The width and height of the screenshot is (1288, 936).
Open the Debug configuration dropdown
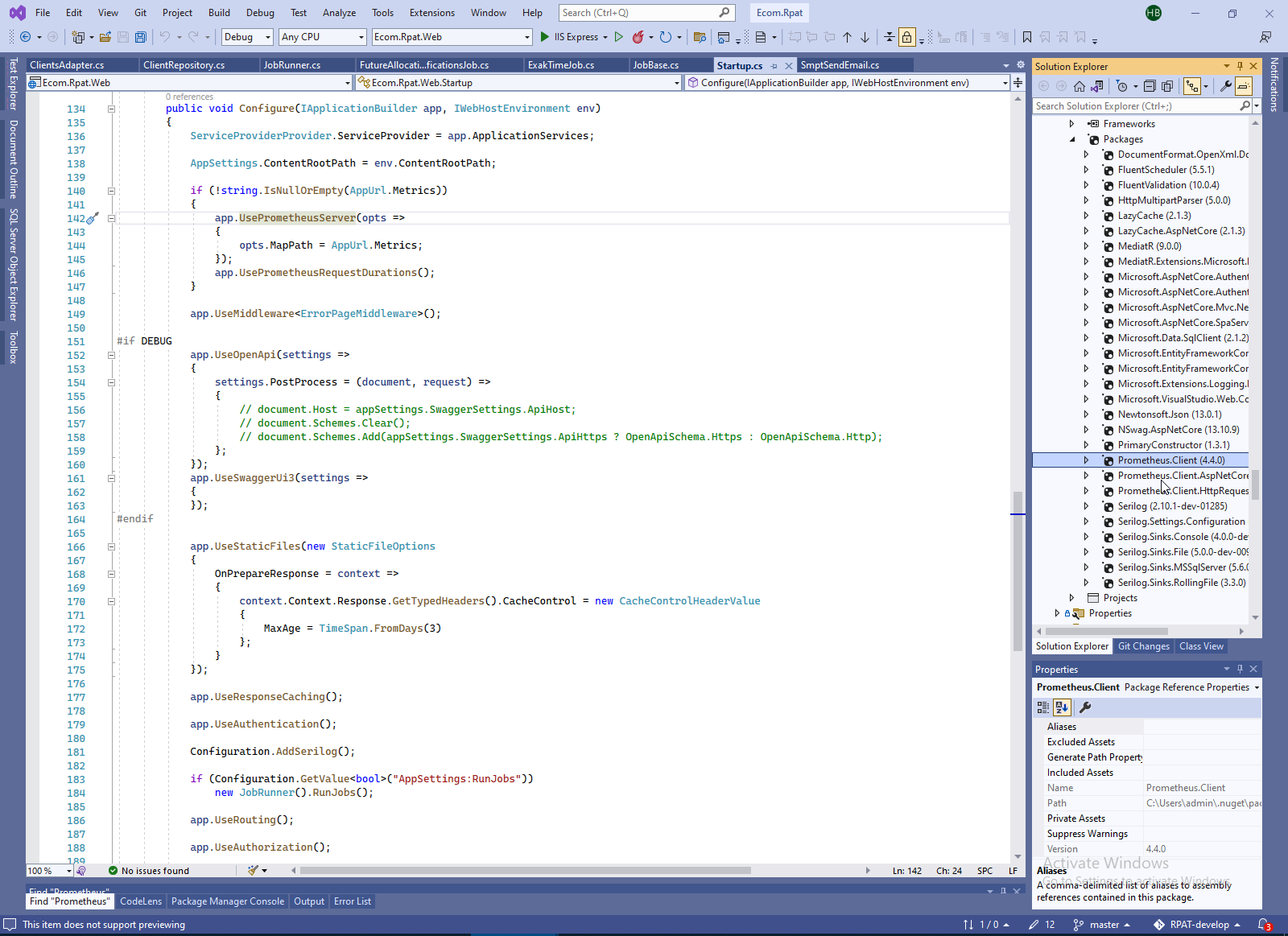pyautogui.click(x=247, y=37)
